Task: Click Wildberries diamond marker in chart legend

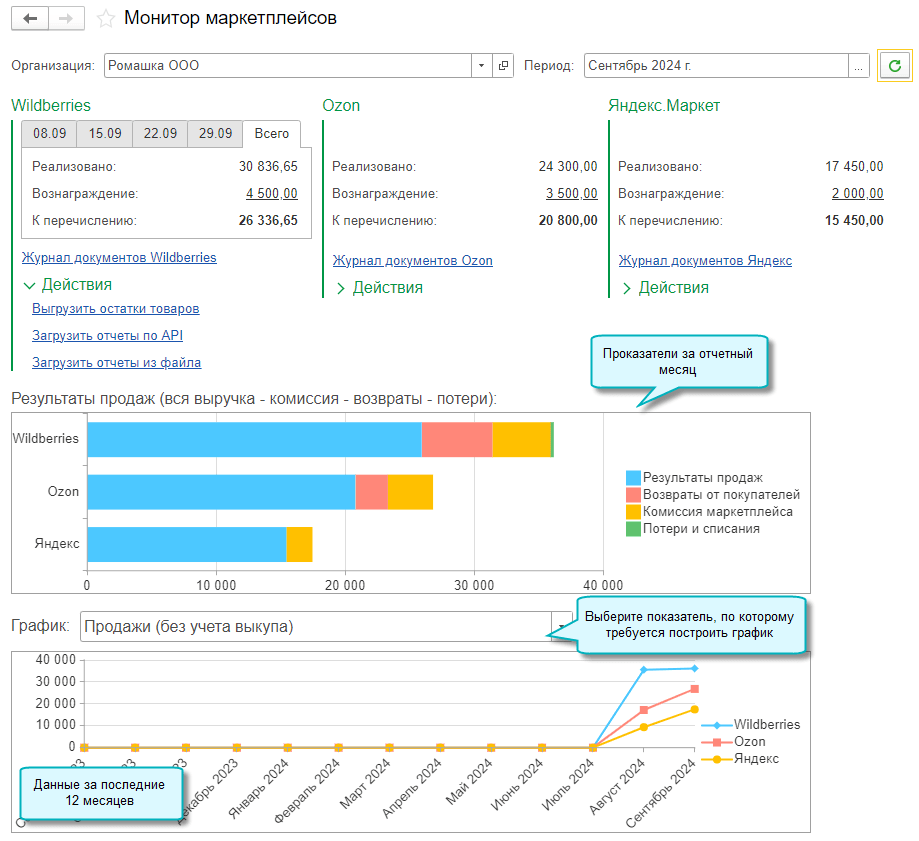Action: pos(717,725)
